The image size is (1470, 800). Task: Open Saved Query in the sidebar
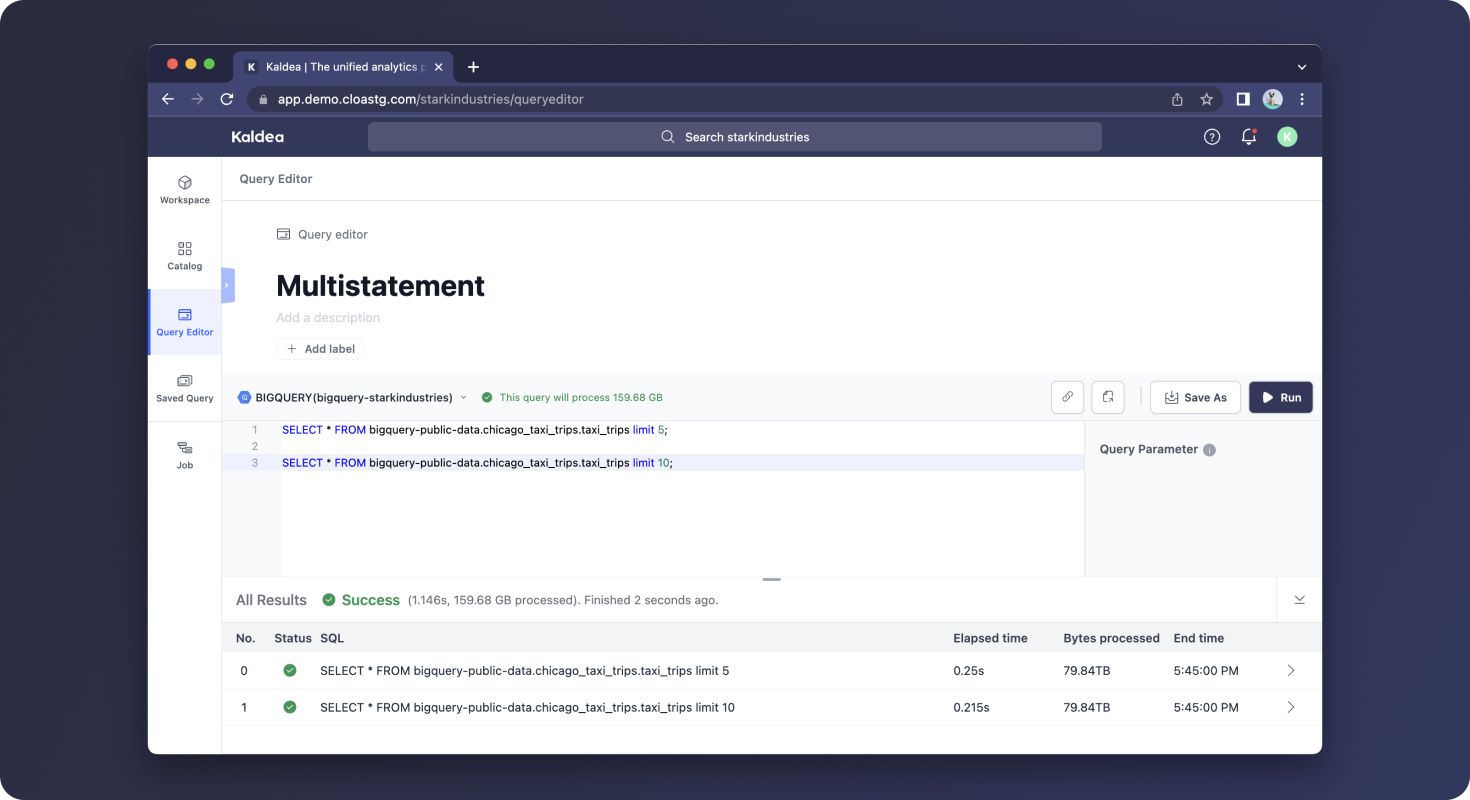pos(185,388)
